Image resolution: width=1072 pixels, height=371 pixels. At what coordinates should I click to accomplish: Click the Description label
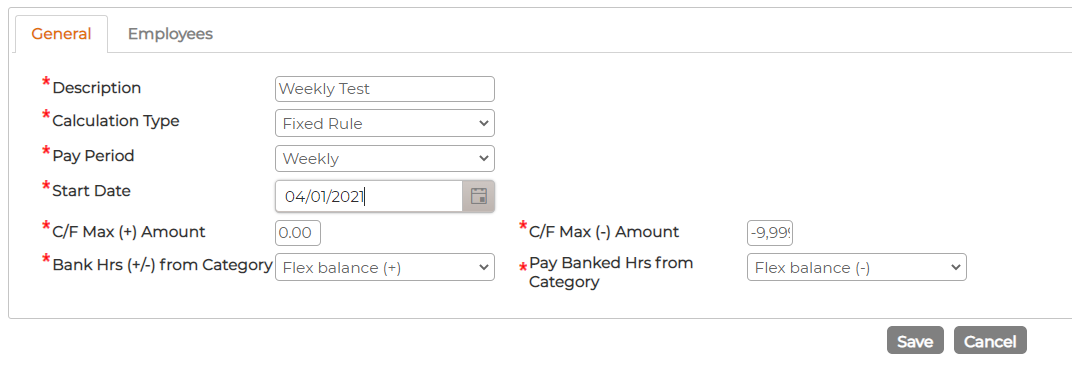(96, 88)
